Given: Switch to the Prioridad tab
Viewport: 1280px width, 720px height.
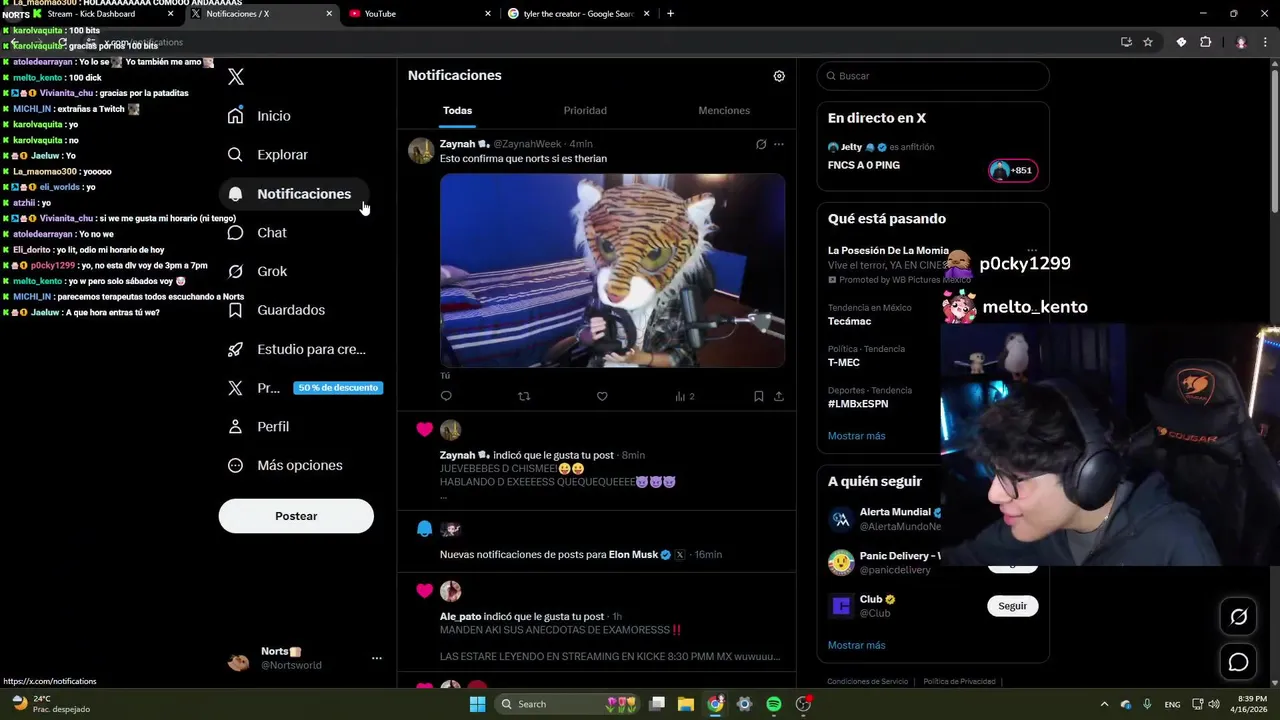Looking at the screenshot, I should point(585,111).
